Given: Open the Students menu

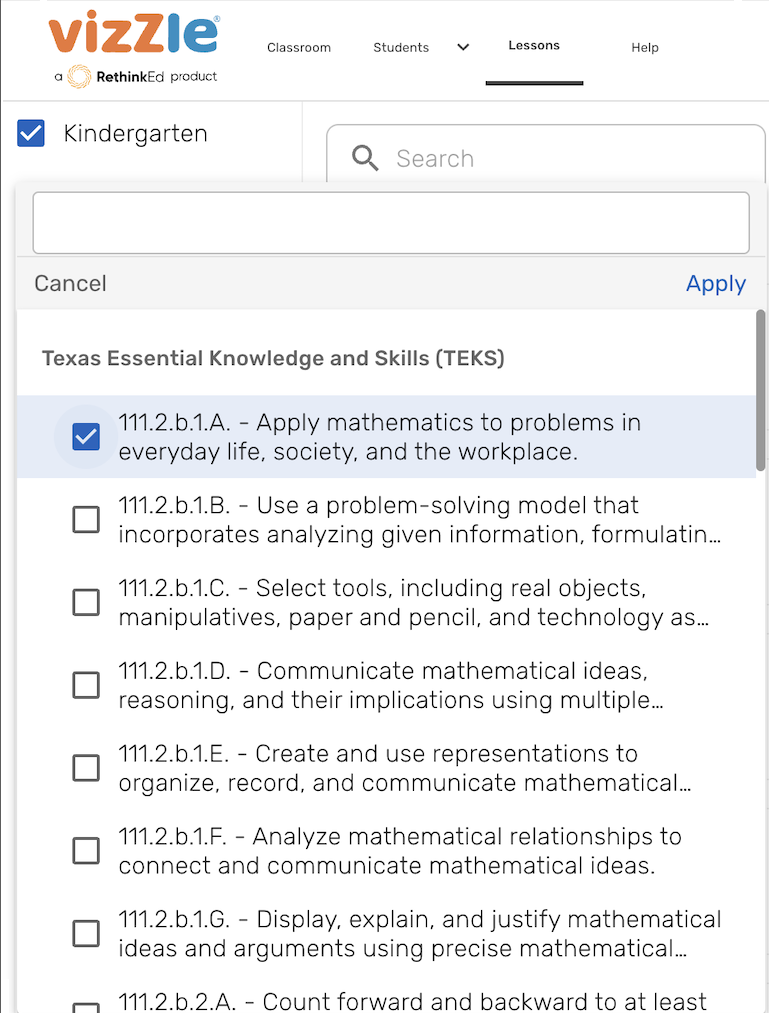Looking at the screenshot, I should click(401, 47).
